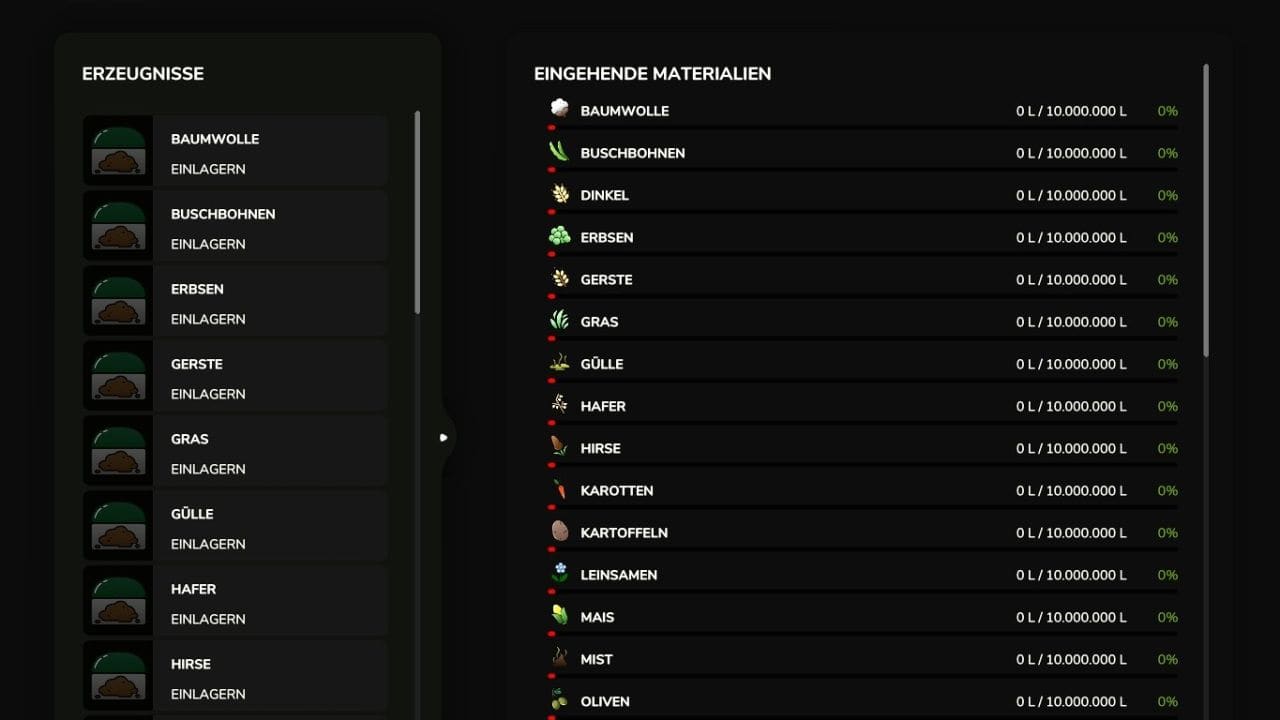Select Baumwolle Einlagern production entry
Viewport: 1280px width, 720px height.
click(x=270, y=151)
